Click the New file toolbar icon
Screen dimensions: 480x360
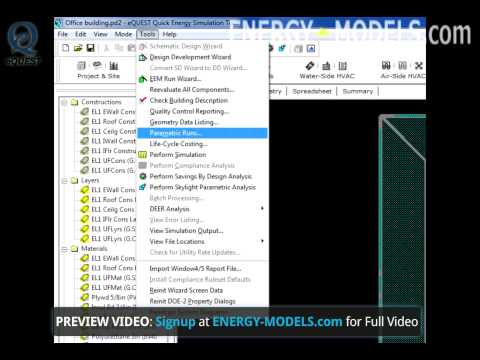tap(66, 48)
